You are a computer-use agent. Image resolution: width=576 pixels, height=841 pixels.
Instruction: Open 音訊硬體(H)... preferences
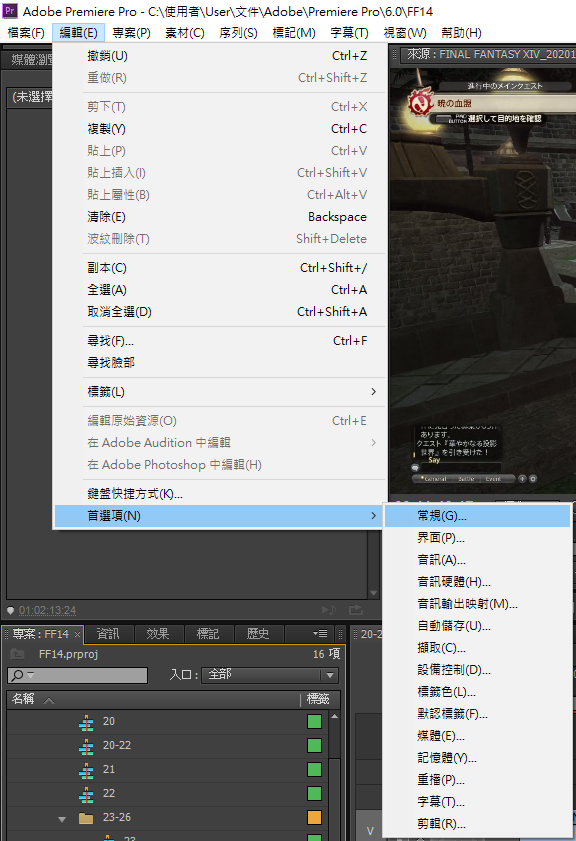click(x=477, y=582)
